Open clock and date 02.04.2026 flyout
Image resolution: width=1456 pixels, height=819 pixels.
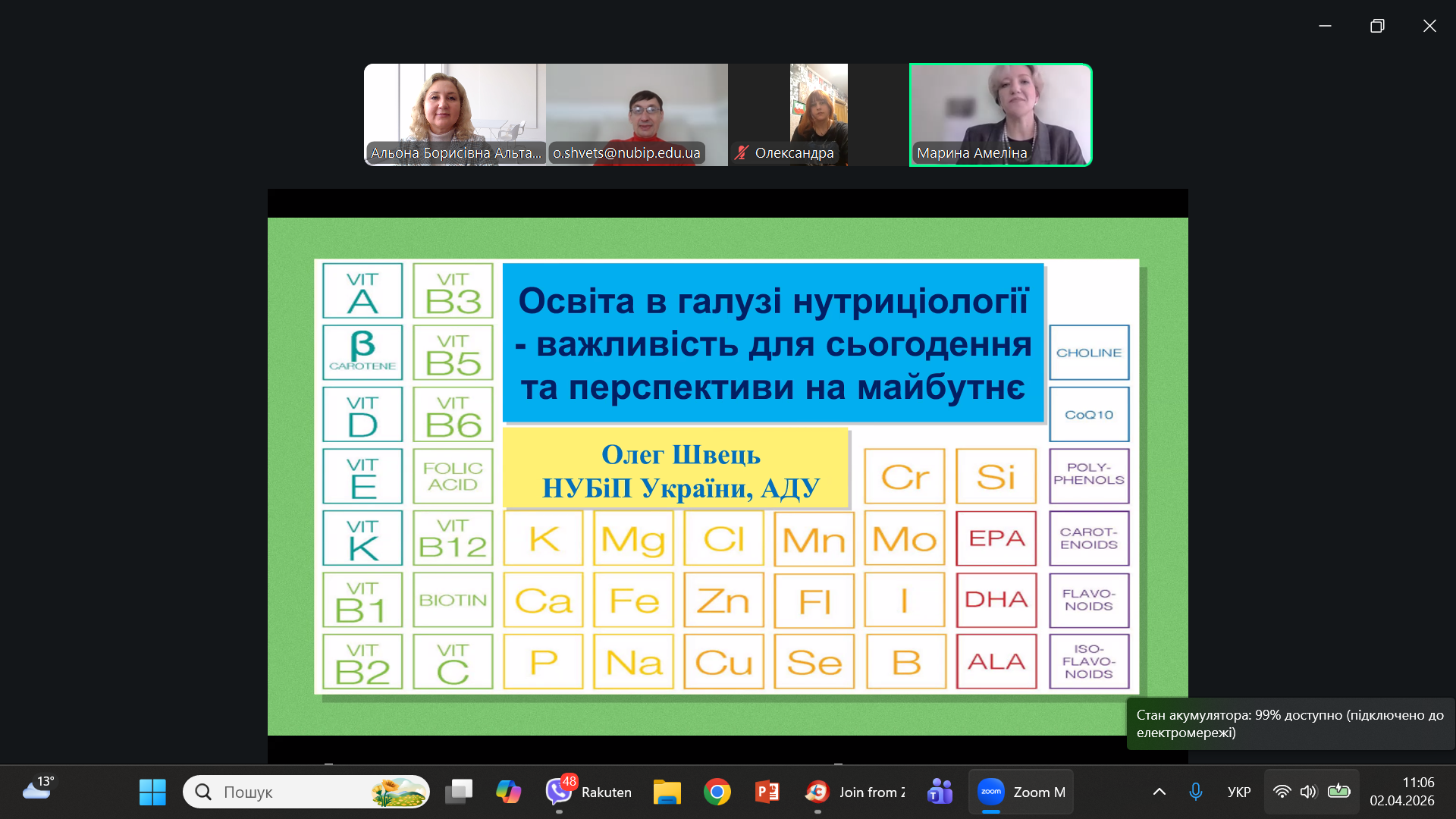click(x=1401, y=792)
